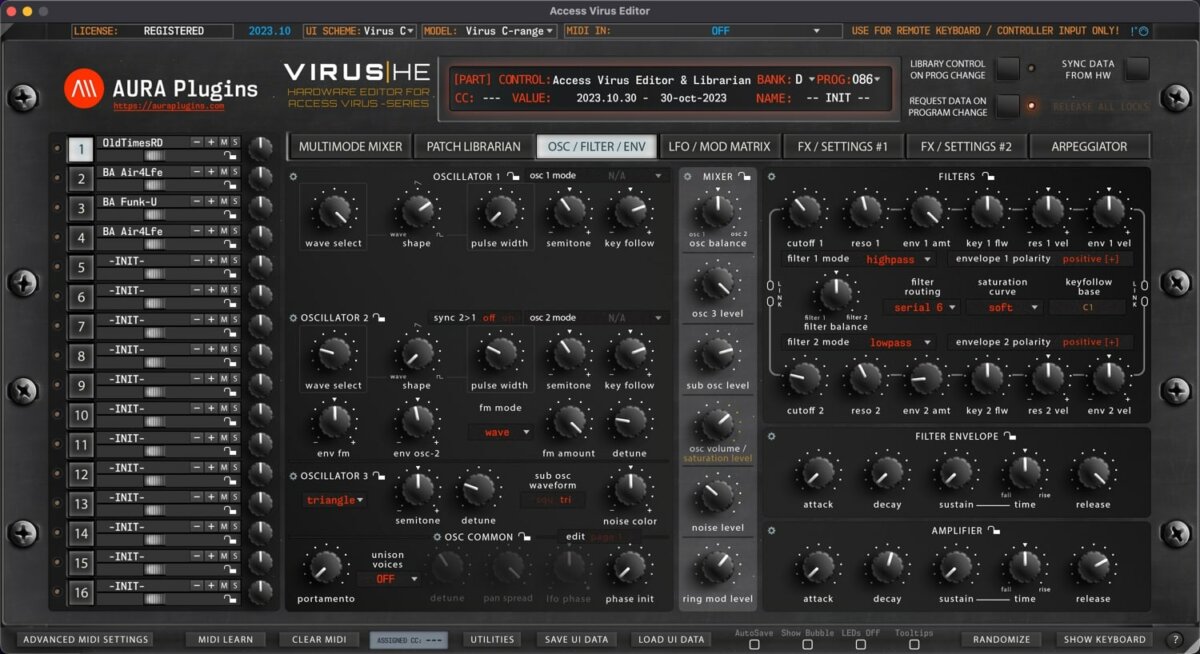The height and width of the screenshot is (654, 1200).
Task: Click the Oscillator 2 gear icon
Action: pos(293,318)
